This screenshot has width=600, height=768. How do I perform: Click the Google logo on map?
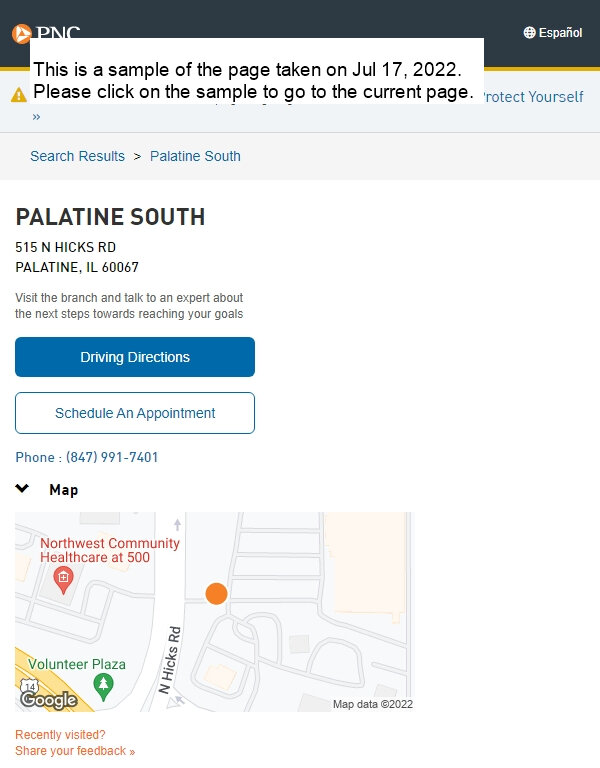49,700
